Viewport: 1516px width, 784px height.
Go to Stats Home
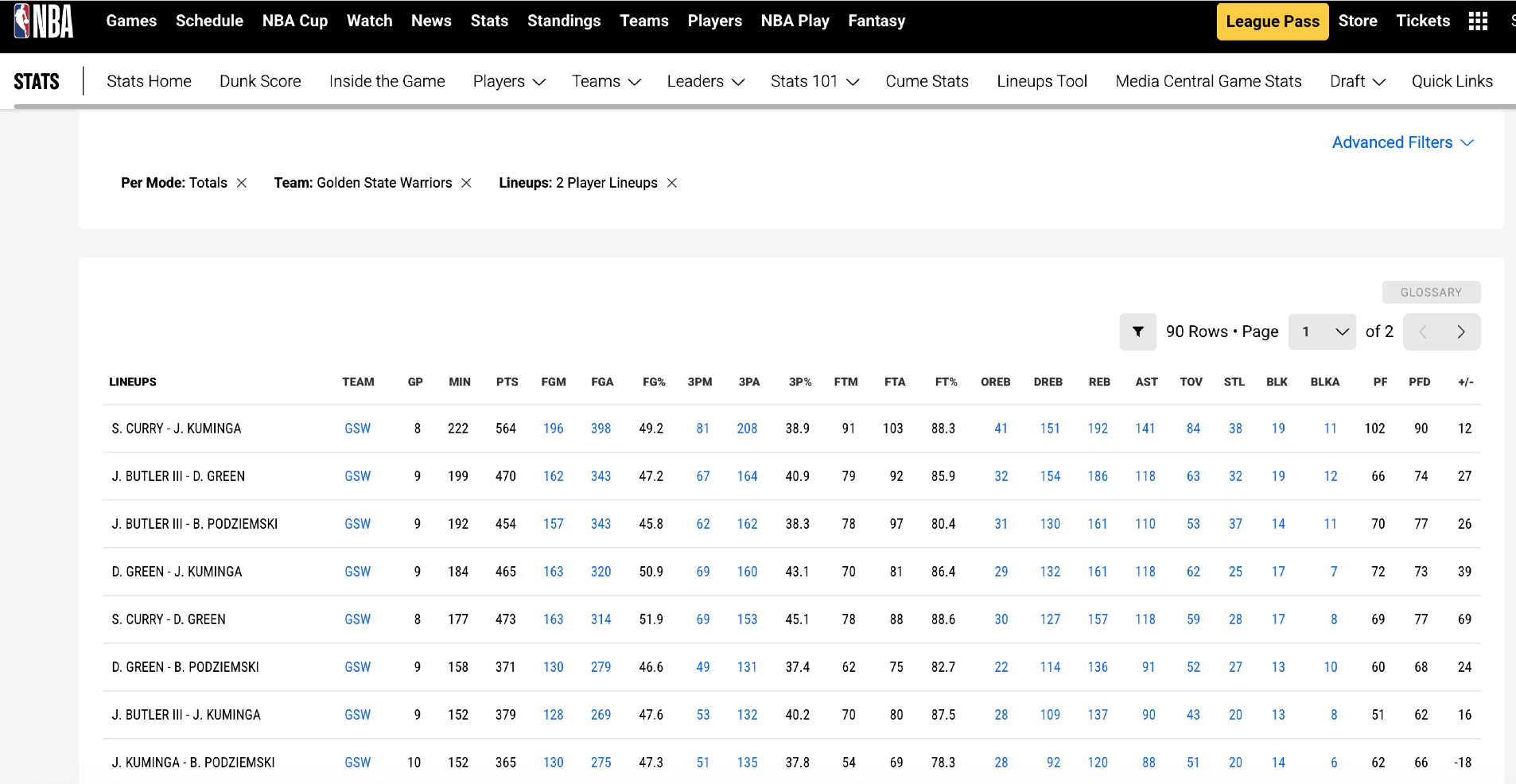point(149,81)
